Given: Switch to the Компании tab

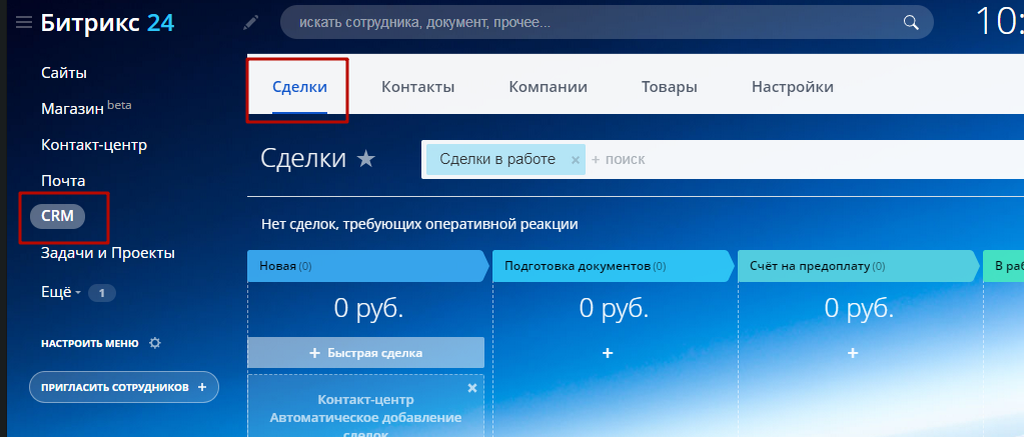Looking at the screenshot, I should pyautogui.click(x=548, y=87).
